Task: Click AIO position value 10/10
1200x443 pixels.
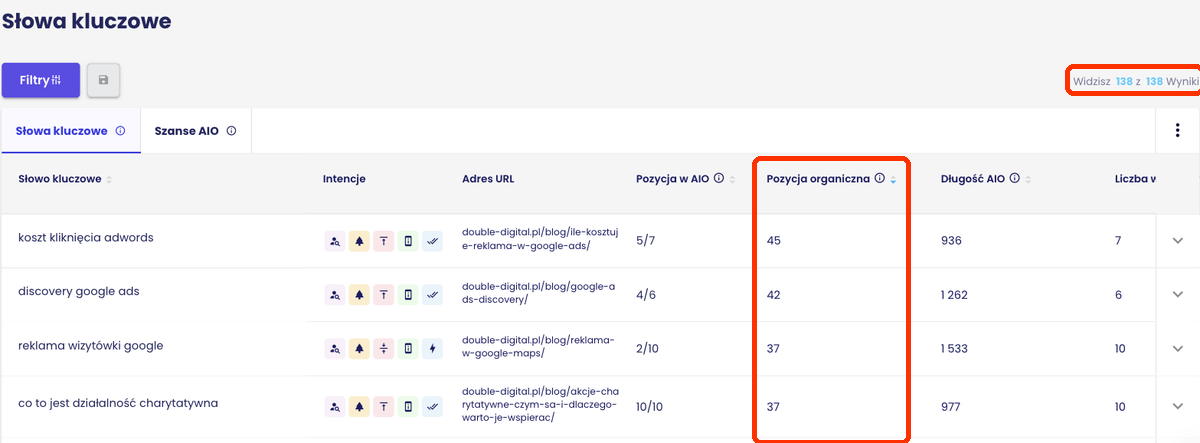Action: (x=651, y=407)
